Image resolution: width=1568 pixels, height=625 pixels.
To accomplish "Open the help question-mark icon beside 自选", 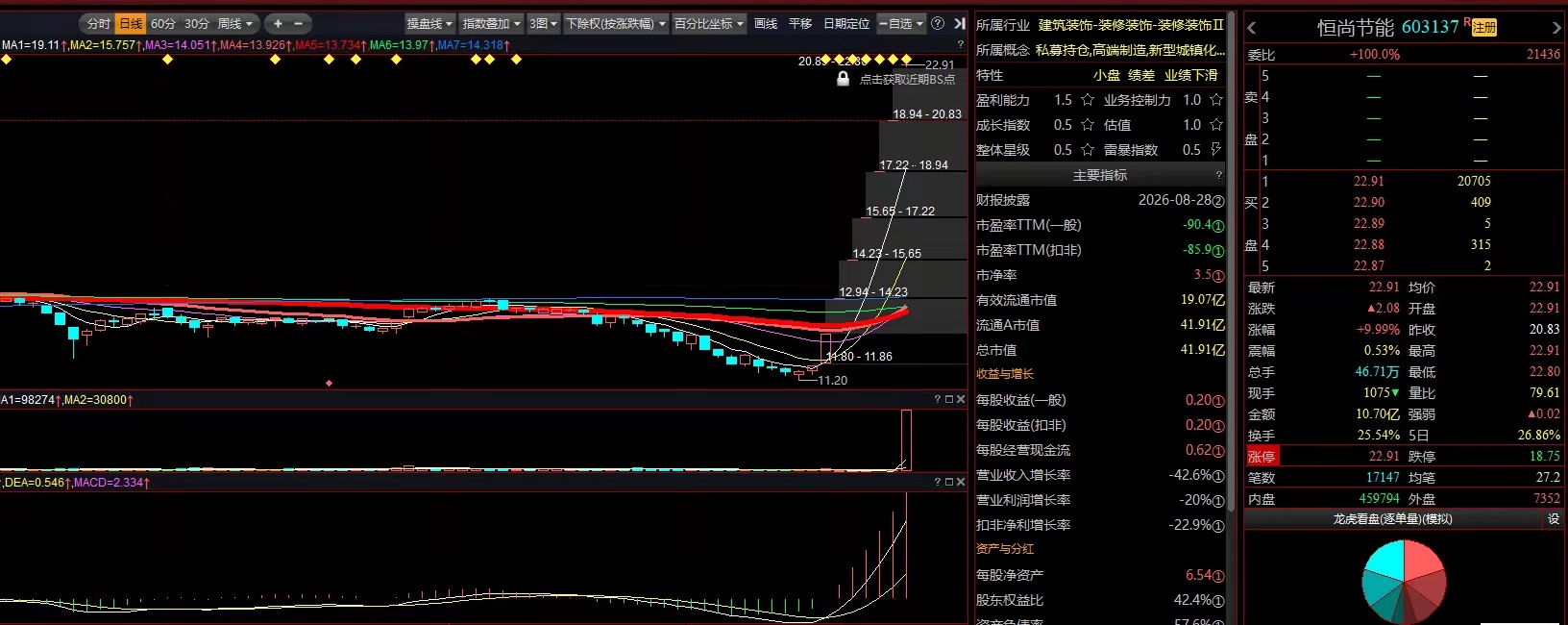I will click(938, 23).
